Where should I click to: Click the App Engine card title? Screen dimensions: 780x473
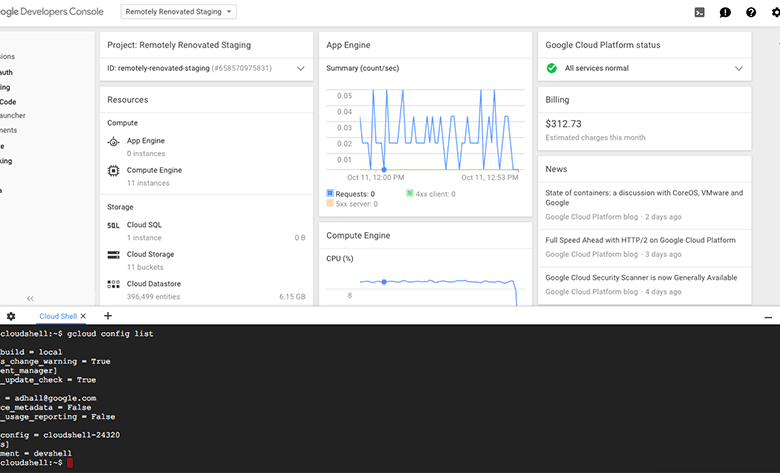(x=348, y=45)
